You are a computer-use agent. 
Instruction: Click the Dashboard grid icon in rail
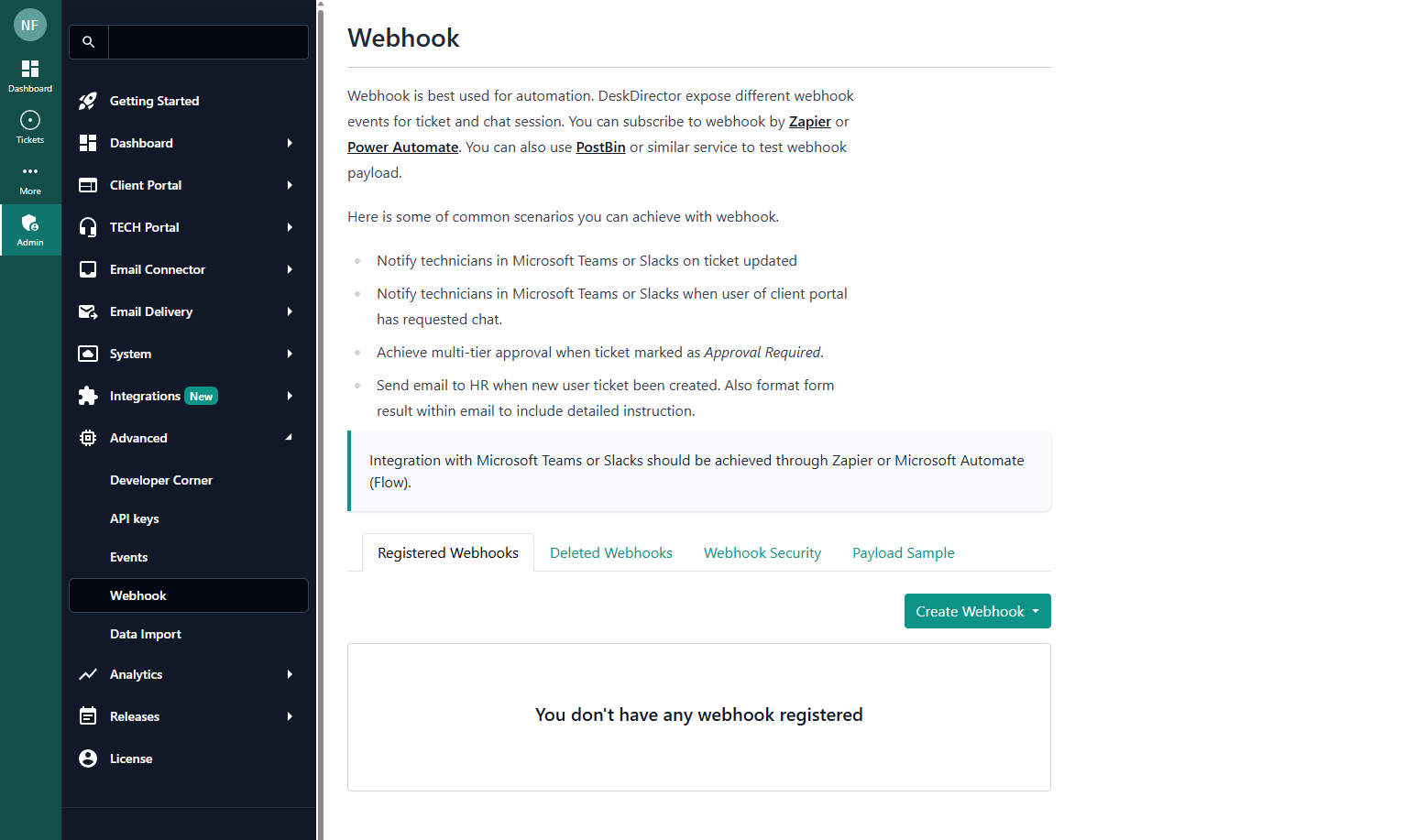(30, 69)
